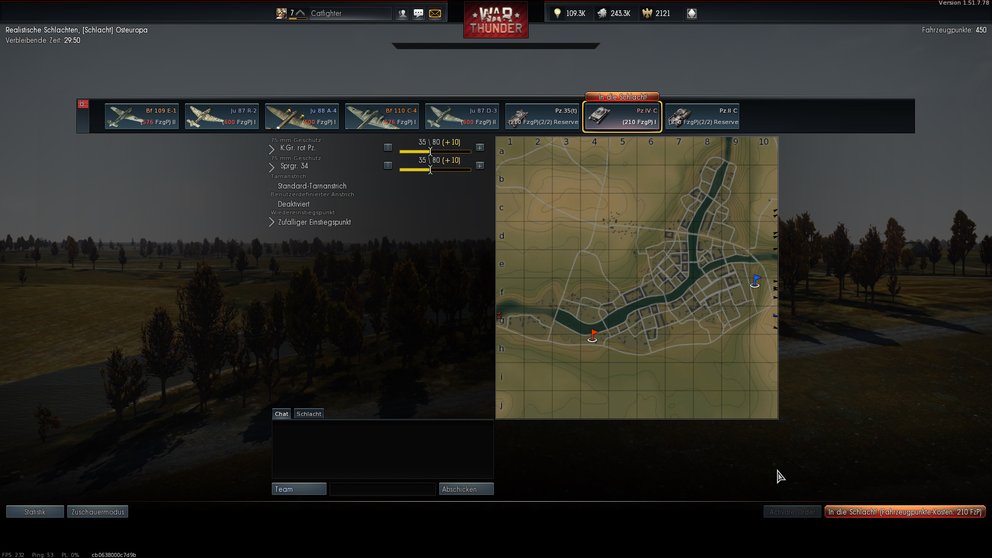Click the research points lightbulb icon
Image resolution: width=992 pixels, height=558 pixels.
coord(557,13)
